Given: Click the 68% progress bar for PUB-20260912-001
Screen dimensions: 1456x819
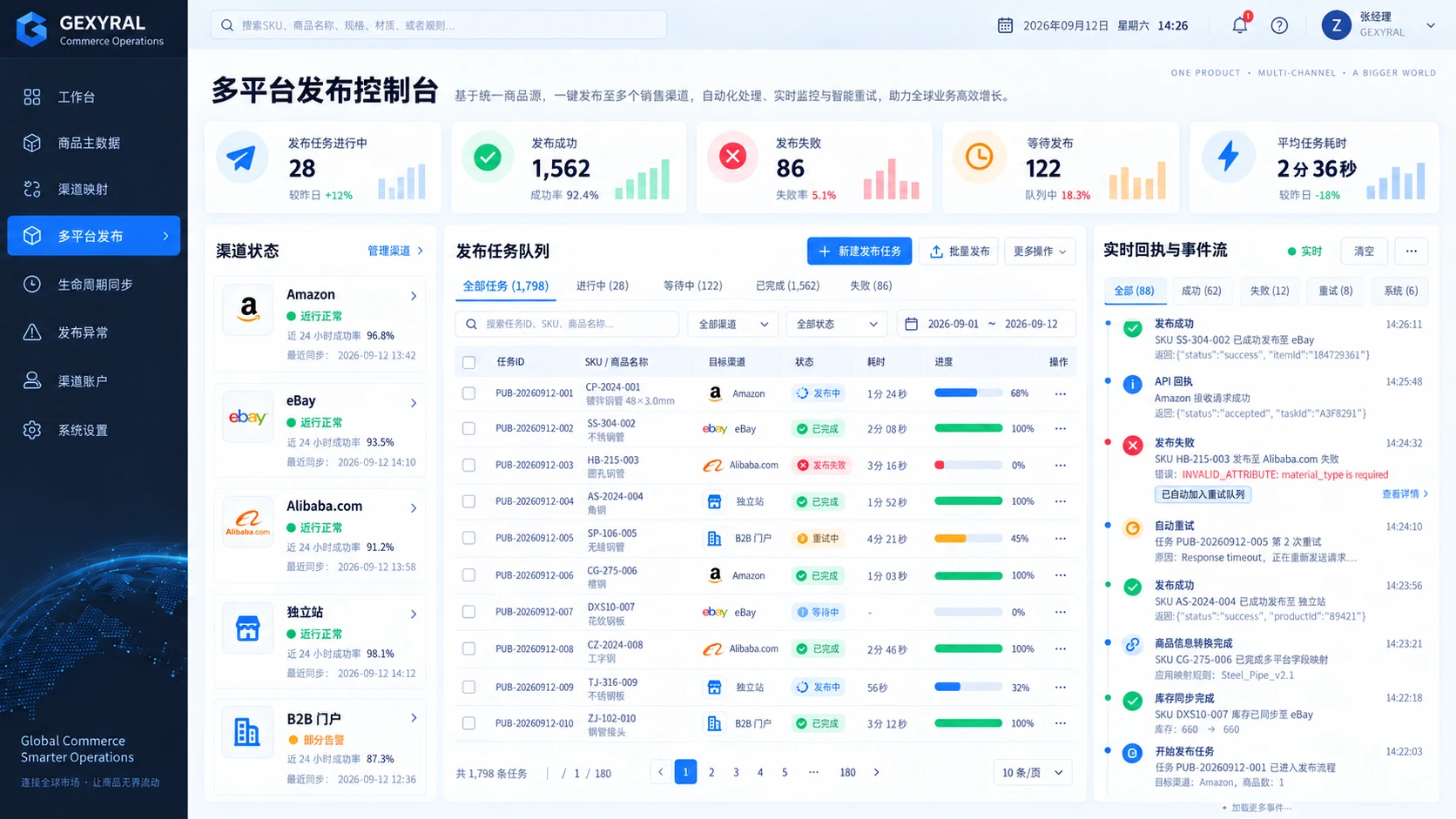Looking at the screenshot, I should tap(968, 393).
